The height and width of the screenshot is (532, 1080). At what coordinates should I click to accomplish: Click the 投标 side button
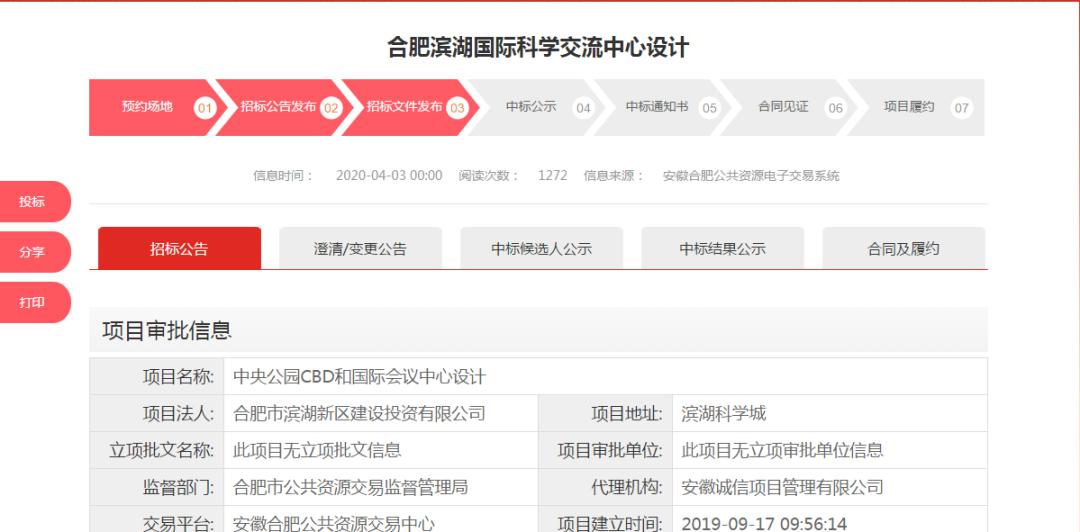[33, 202]
